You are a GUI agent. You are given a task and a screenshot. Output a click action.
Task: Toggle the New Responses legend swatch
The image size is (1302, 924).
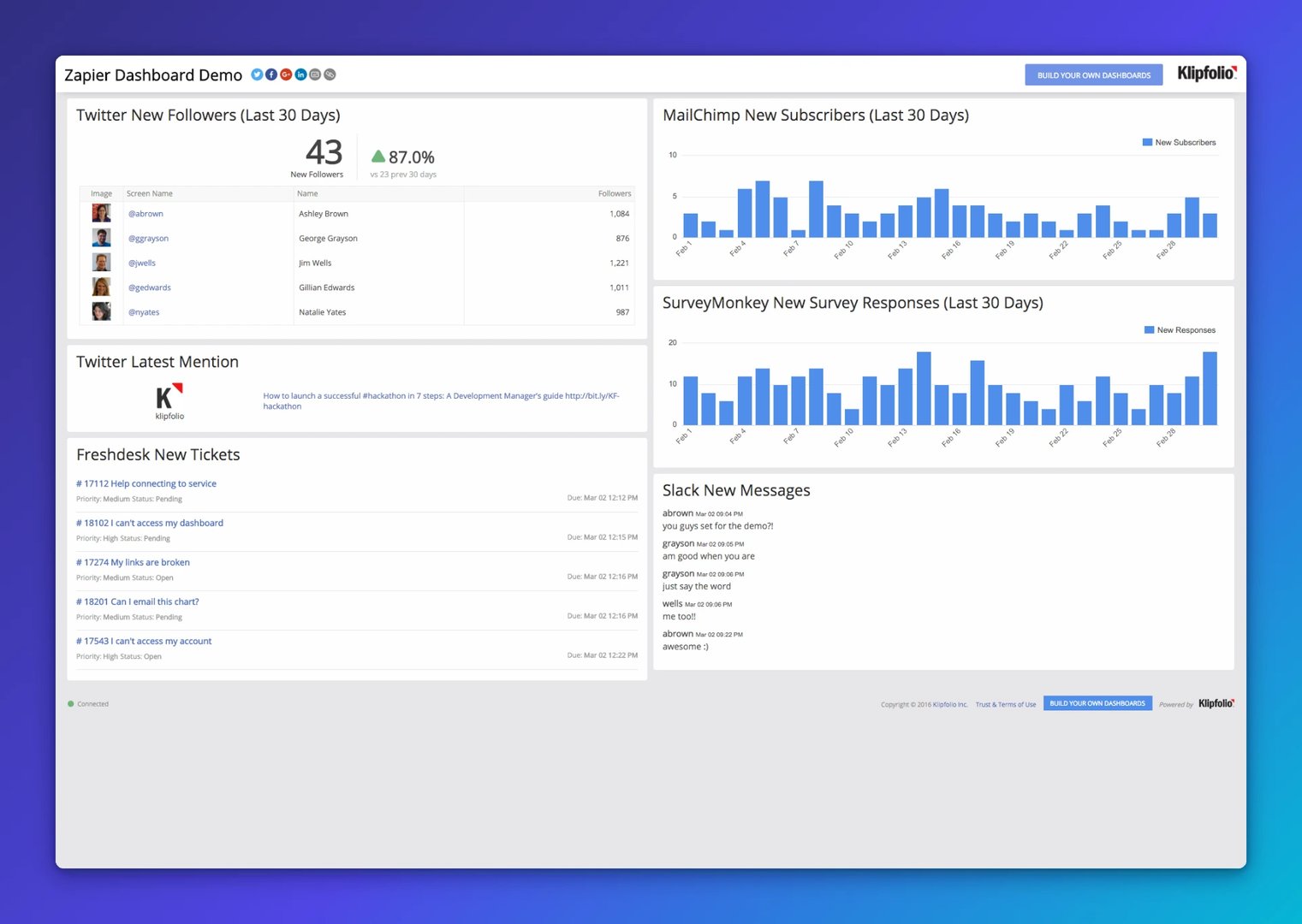[x=1149, y=329]
